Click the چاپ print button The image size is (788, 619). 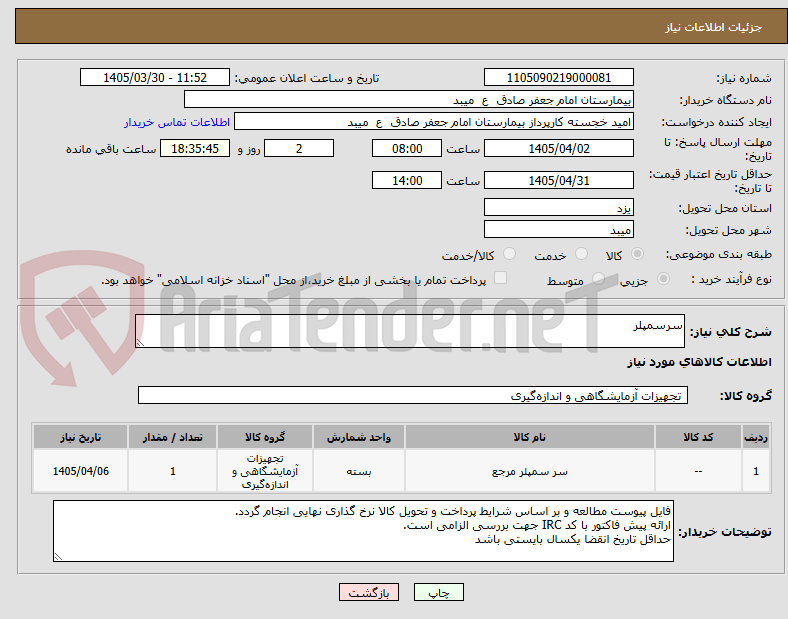click(x=439, y=592)
